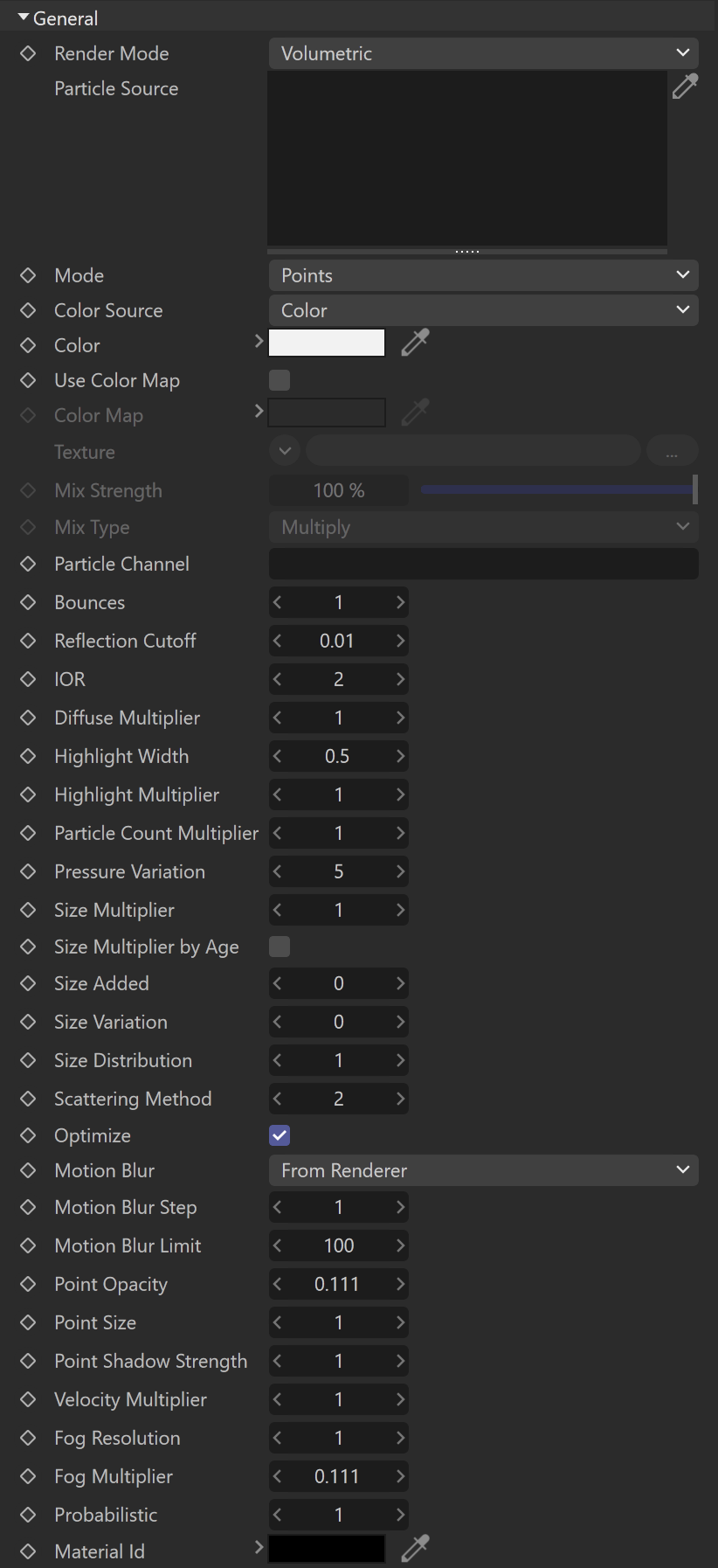Enable the Use Color Map checkbox
The width and height of the screenshot is (718, 1568).
(280, 380)
